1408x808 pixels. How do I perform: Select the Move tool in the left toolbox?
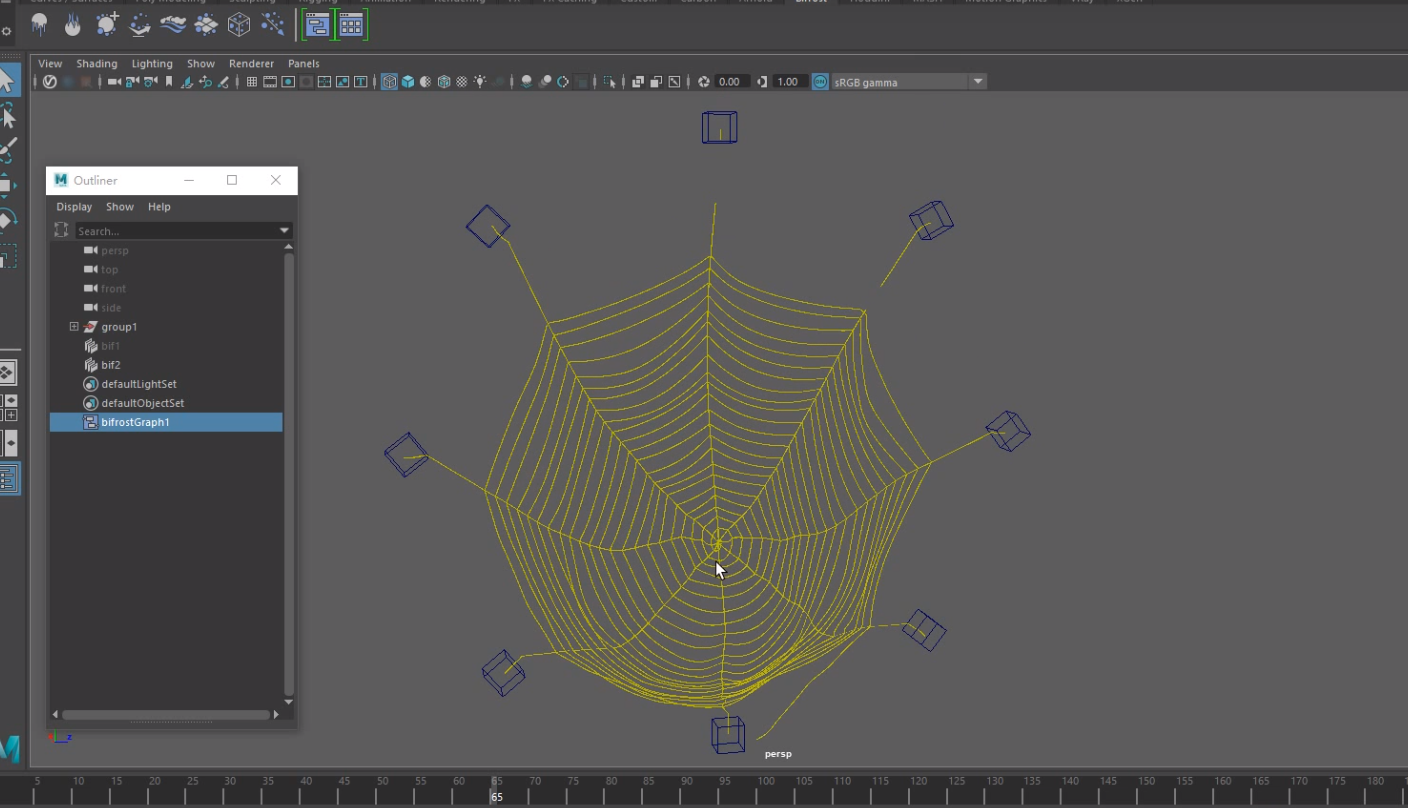click(11, 184)
